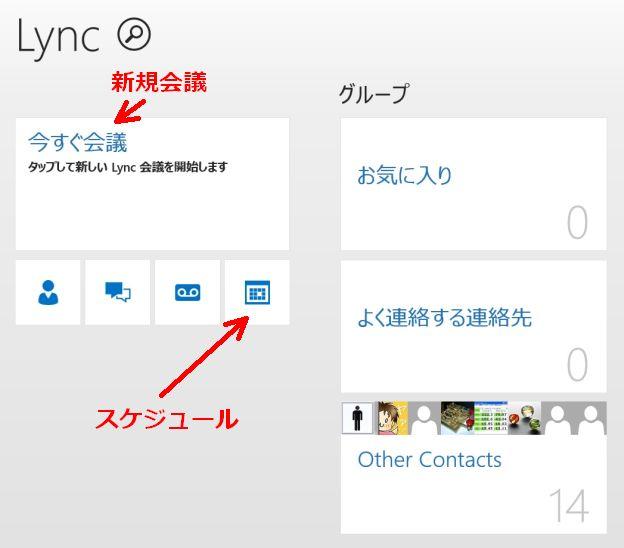Open the calendar meetings schedule tile

[257, 293]
